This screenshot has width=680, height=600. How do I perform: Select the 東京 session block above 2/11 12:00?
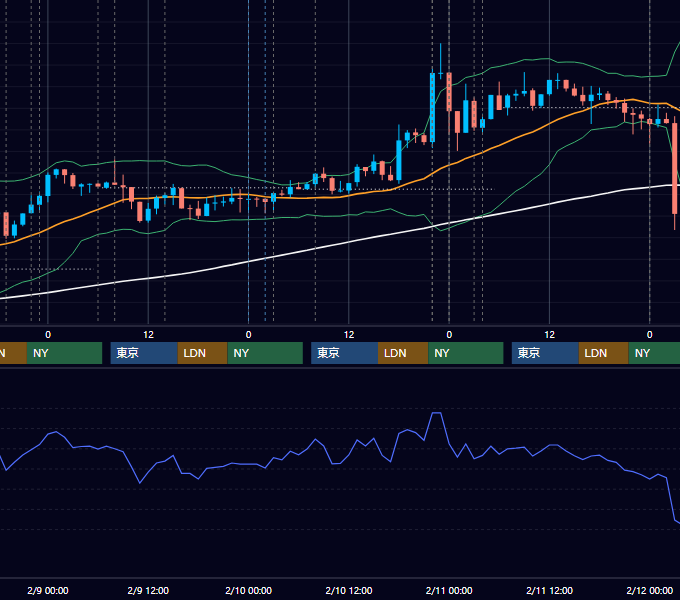click(x=545, y=353)
